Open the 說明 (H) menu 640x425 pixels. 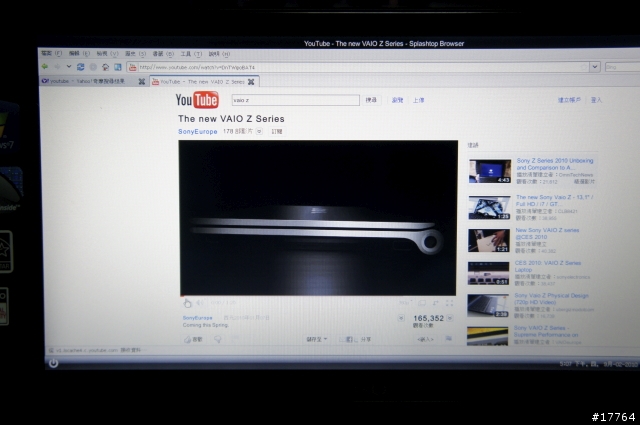point(219,54)
